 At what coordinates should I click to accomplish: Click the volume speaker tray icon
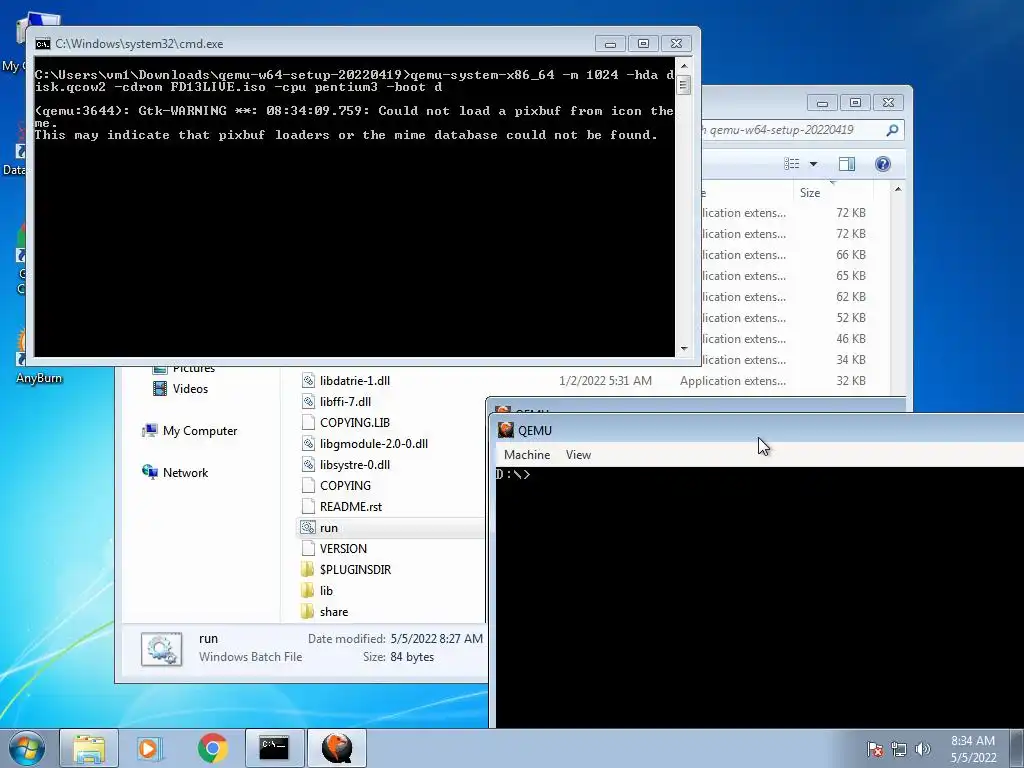[923, 748]
